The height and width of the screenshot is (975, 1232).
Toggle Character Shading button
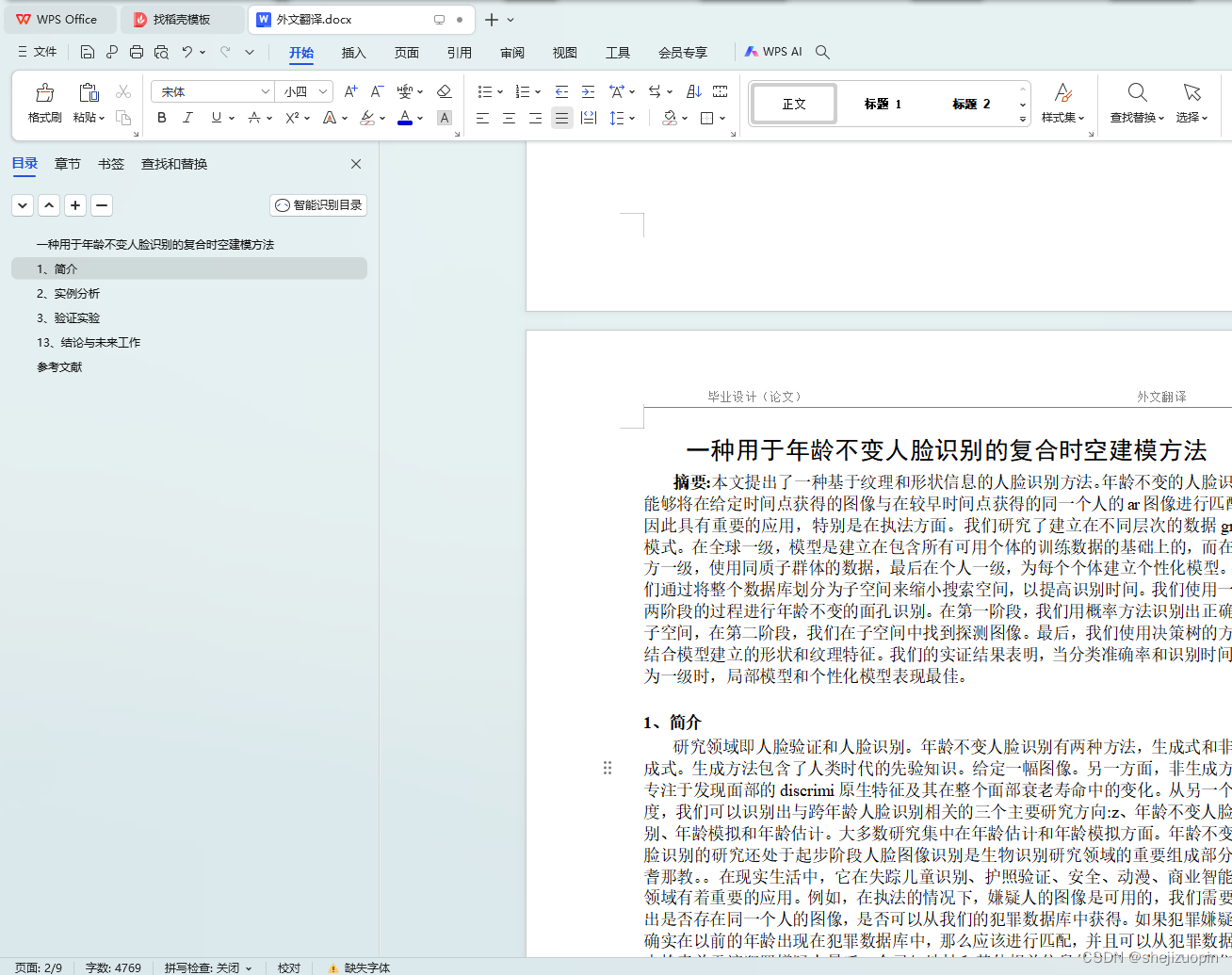point(445,118)
